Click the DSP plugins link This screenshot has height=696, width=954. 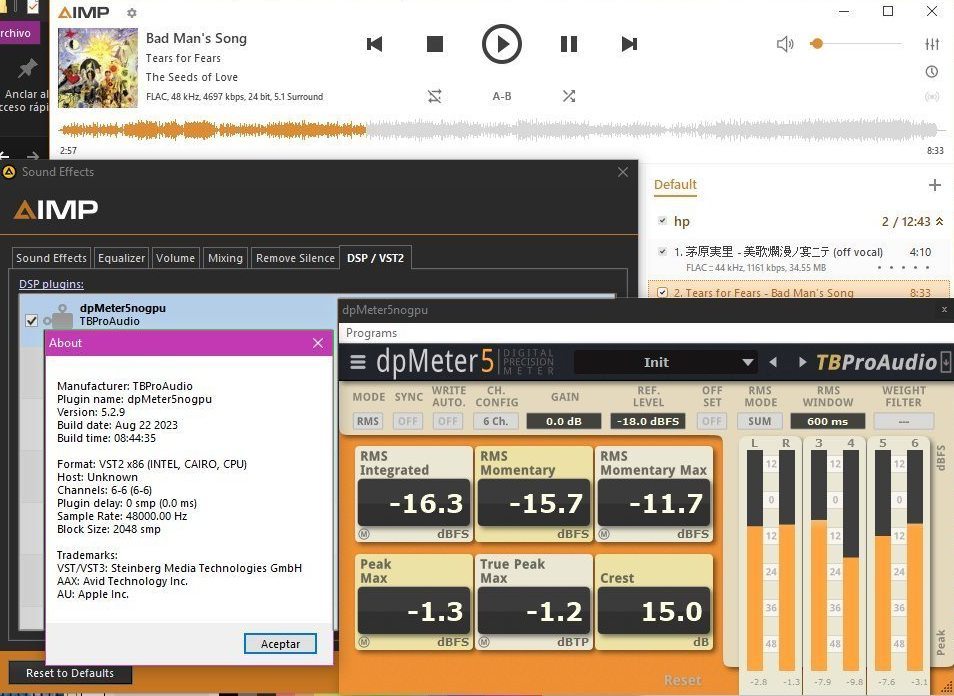51,284
